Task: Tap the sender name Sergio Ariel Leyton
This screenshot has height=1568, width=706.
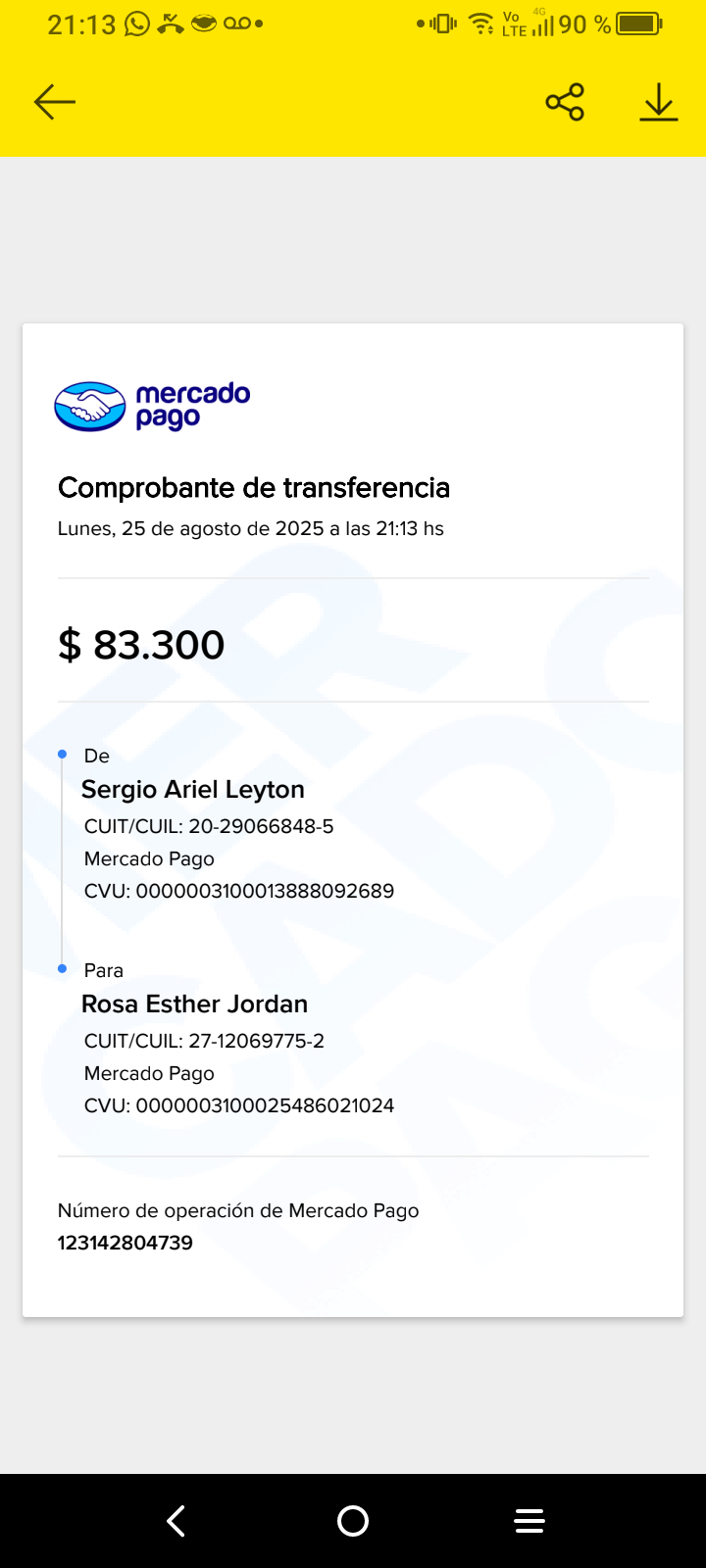Action: 193,790
